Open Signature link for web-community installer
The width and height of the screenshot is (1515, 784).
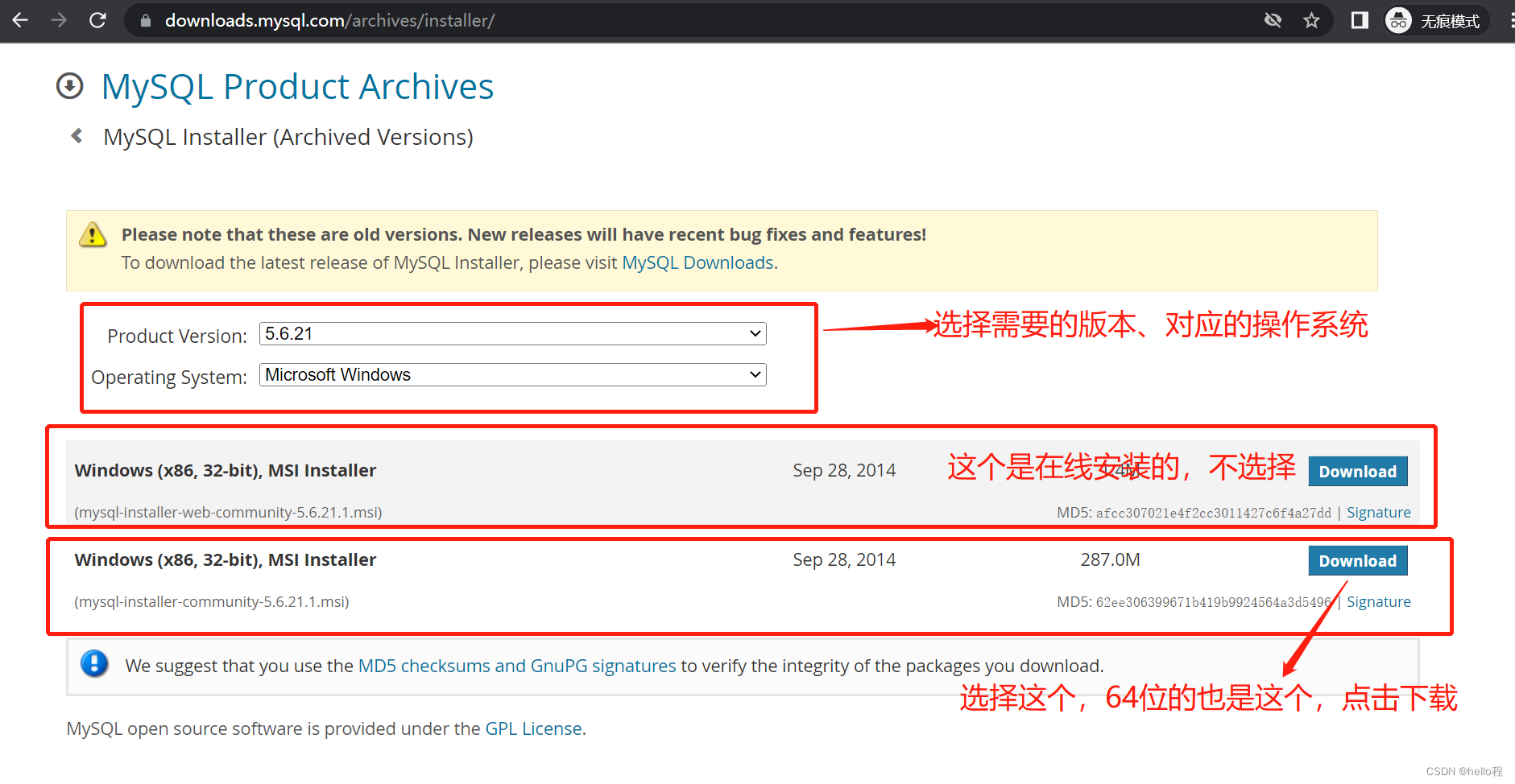(x=1378, y=513)
